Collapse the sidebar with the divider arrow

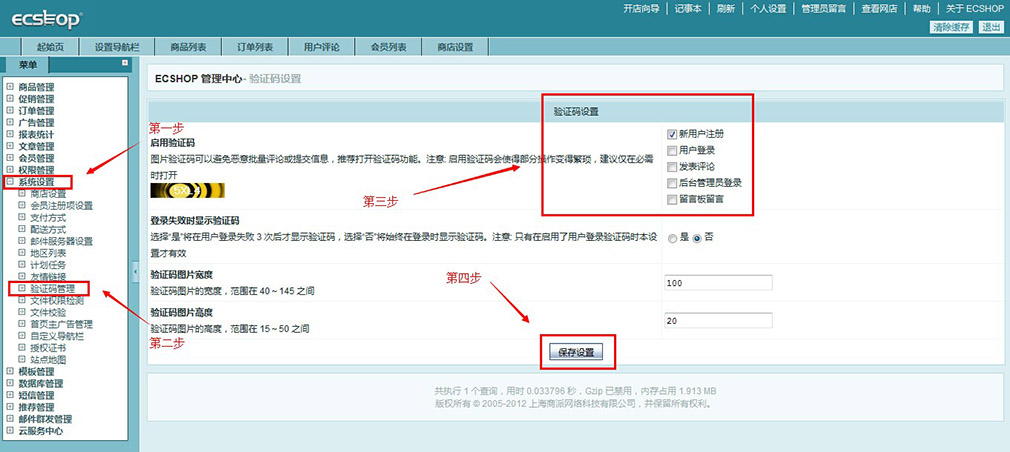[136, 269]
